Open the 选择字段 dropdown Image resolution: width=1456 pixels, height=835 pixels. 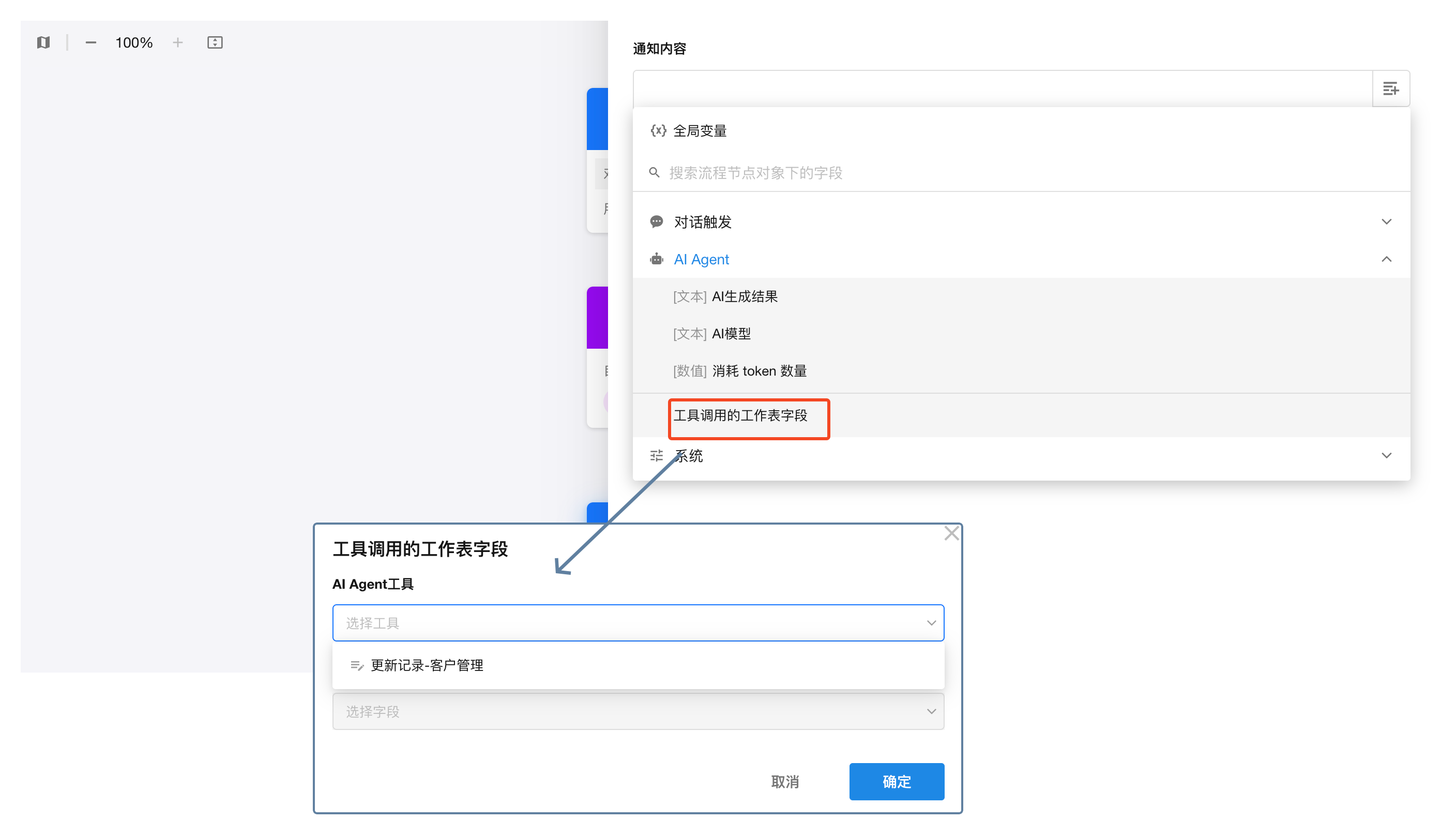pos(638,712)
